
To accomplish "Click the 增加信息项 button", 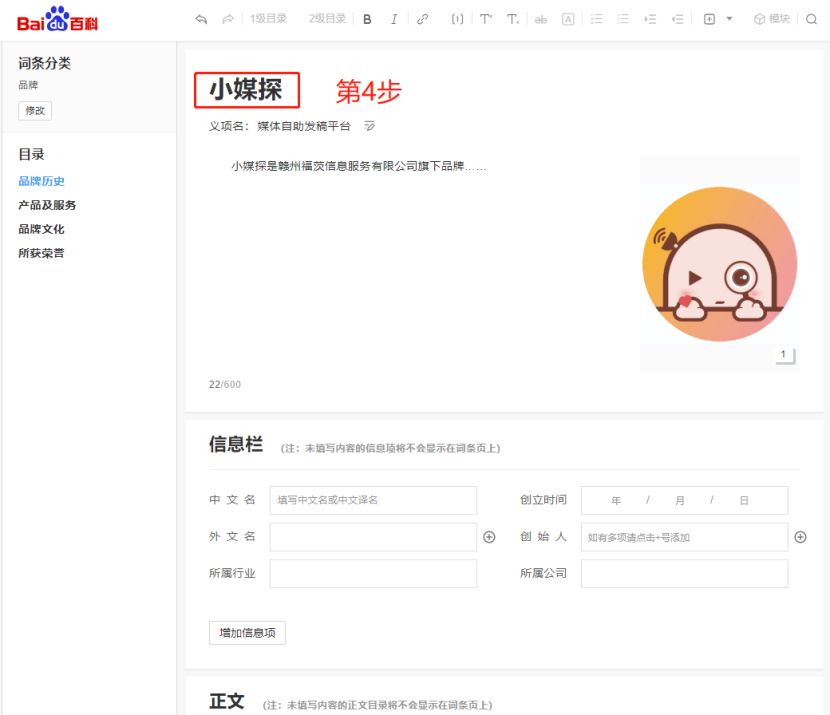I will coord(247,633).
